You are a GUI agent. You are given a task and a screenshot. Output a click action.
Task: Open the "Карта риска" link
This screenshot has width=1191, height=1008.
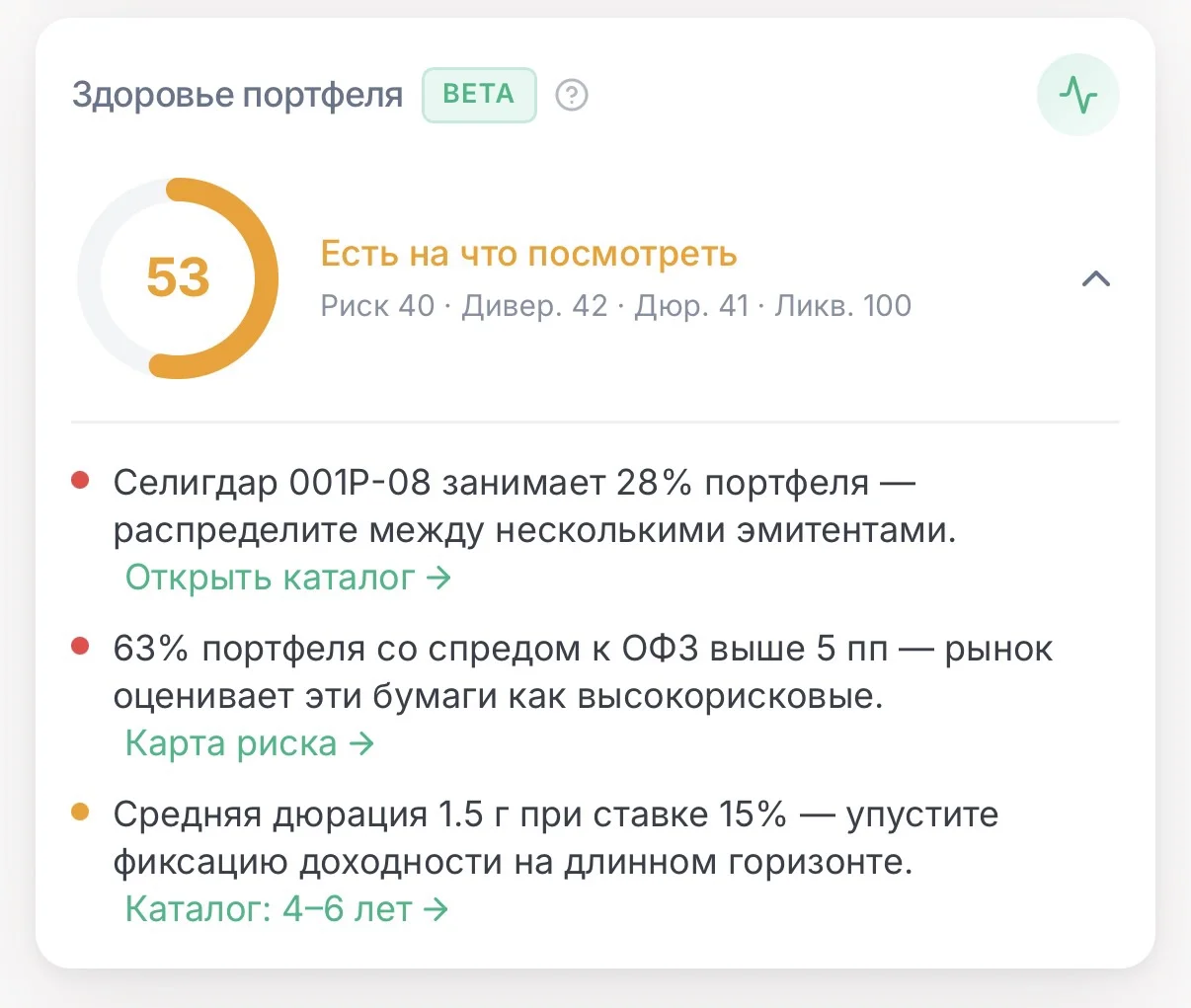pyautogui.click(x=250, y=743)
